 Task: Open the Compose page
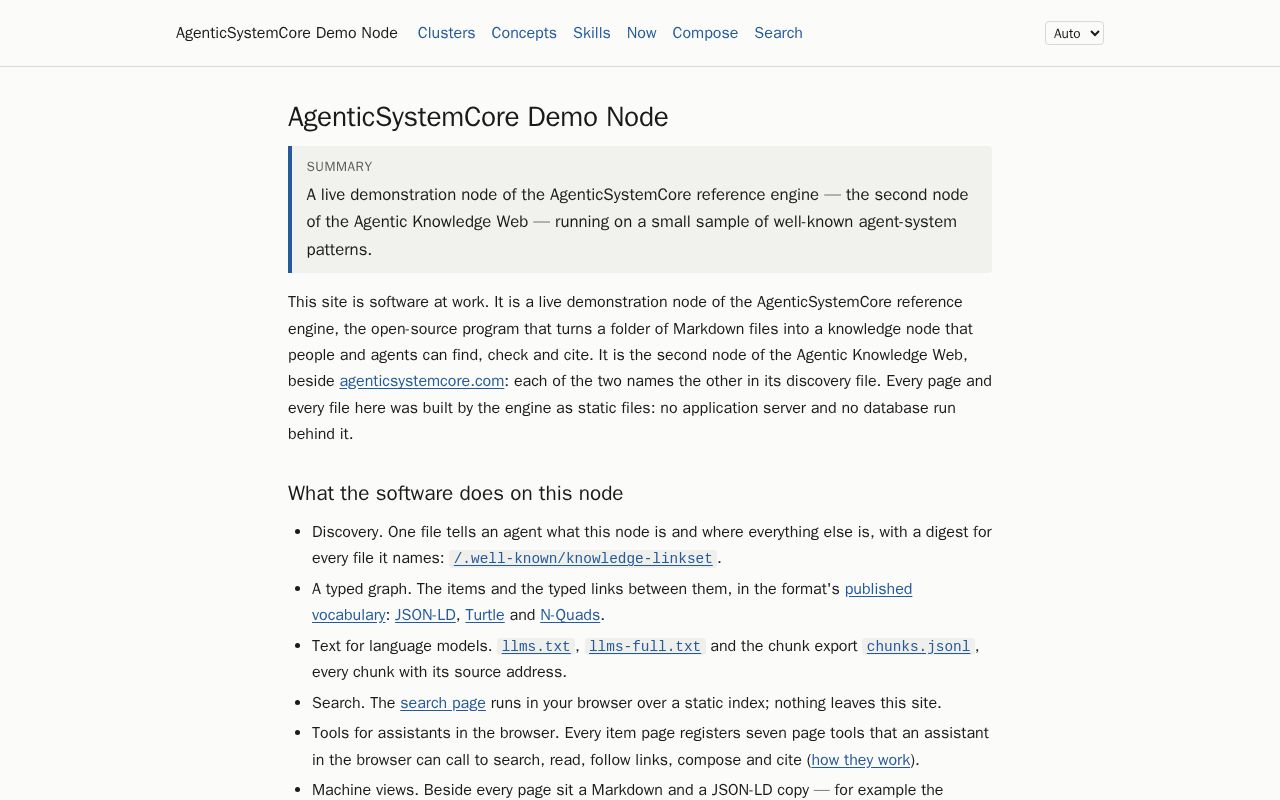(x=705, y=33)
